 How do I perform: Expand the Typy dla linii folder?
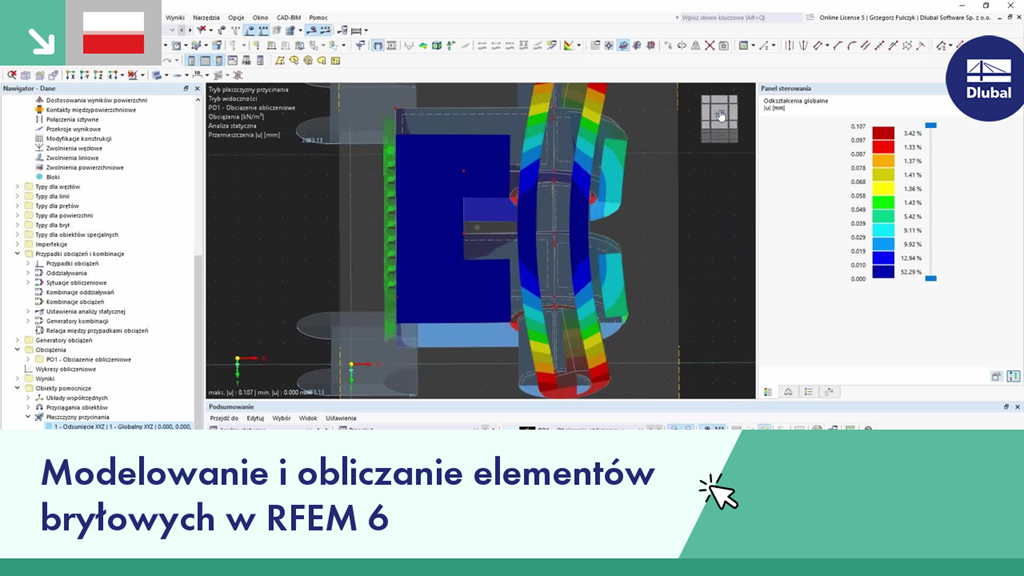(18, 196)
